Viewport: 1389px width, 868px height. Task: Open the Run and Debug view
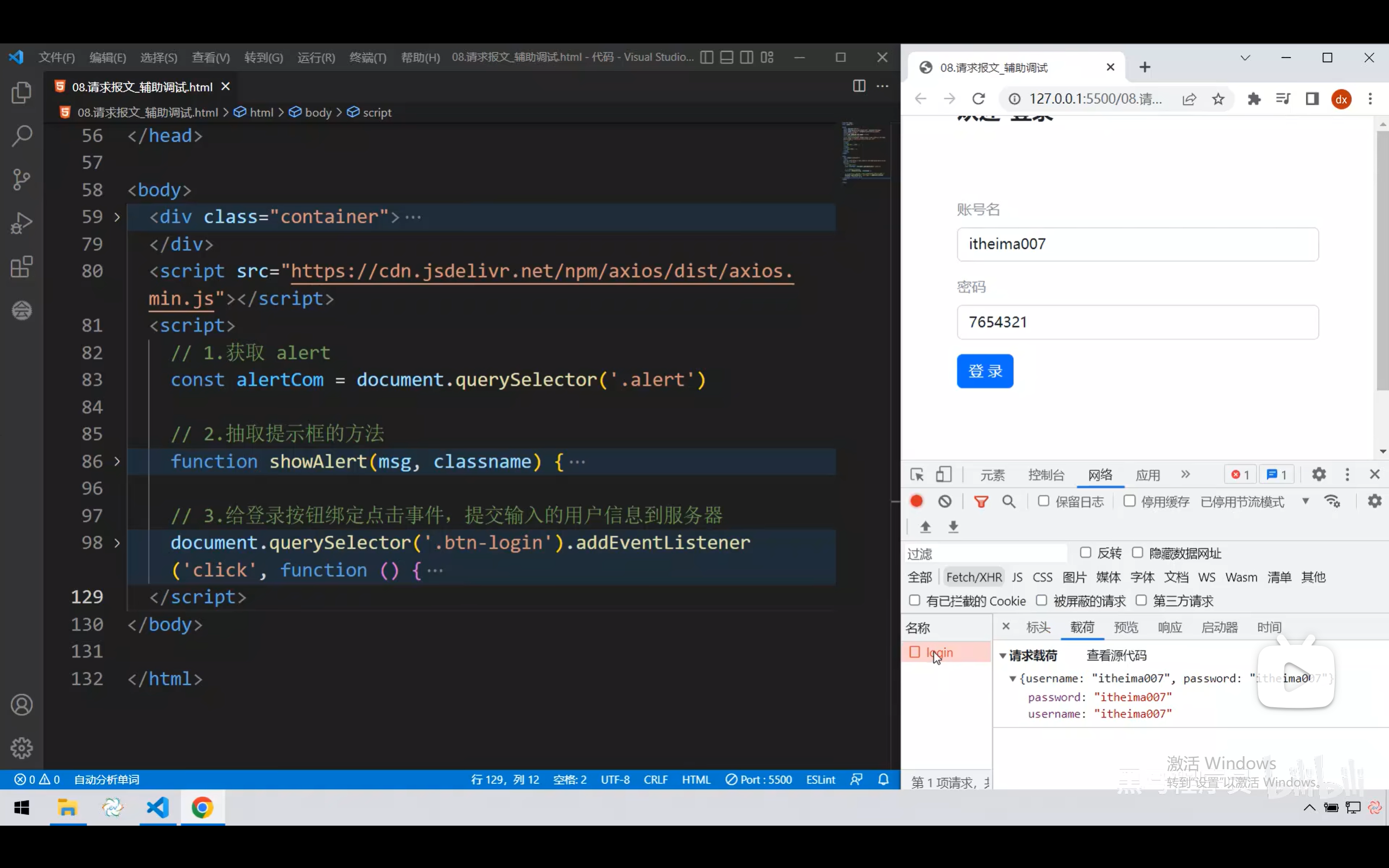pyautogui.click(x=22, y=223)
